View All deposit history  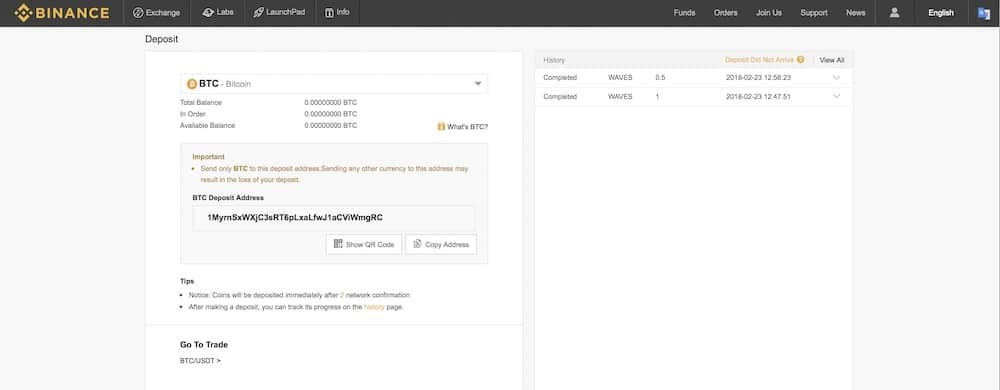coord(832,60)
